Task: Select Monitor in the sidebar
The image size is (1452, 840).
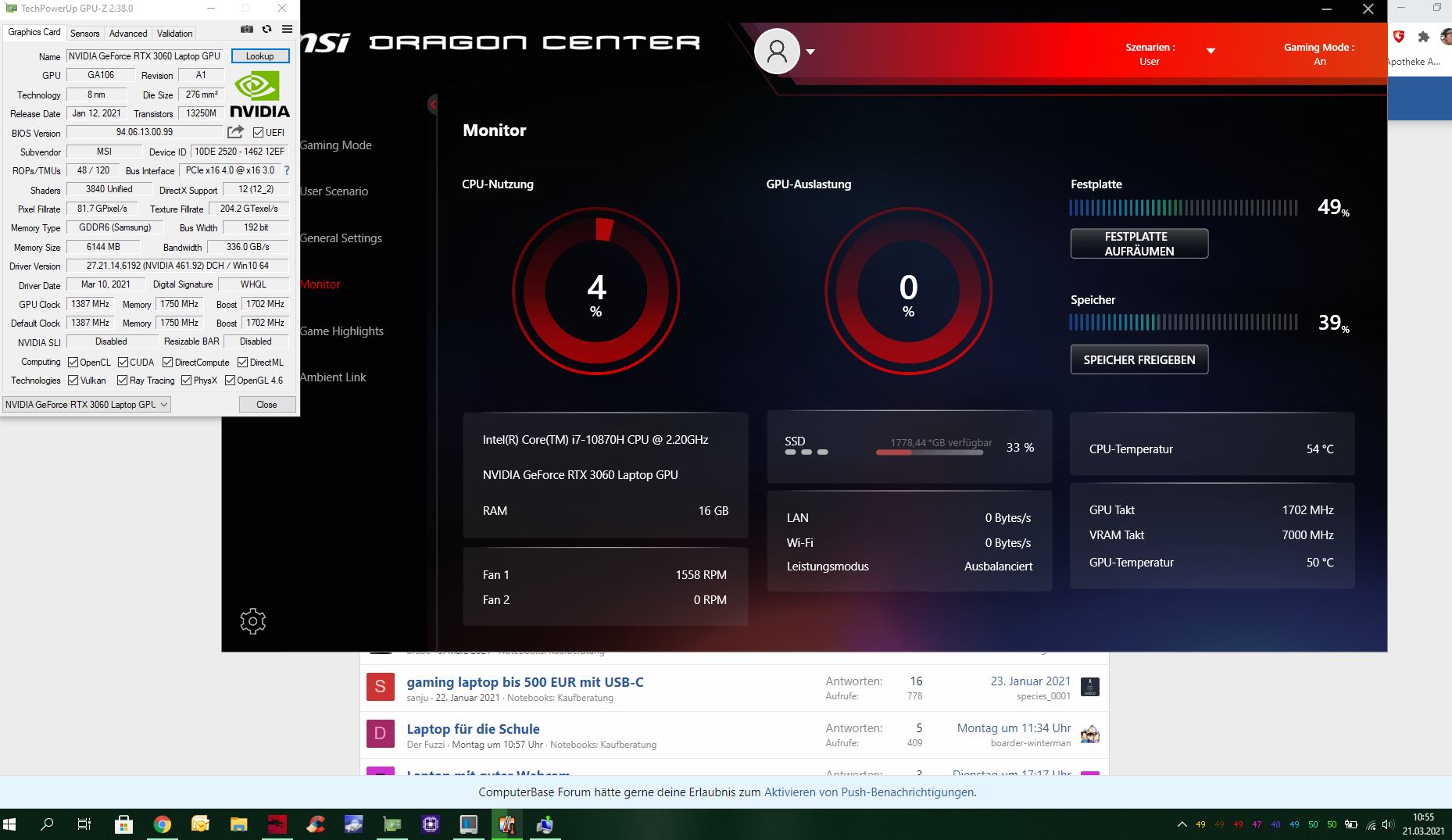Action: 320,284
